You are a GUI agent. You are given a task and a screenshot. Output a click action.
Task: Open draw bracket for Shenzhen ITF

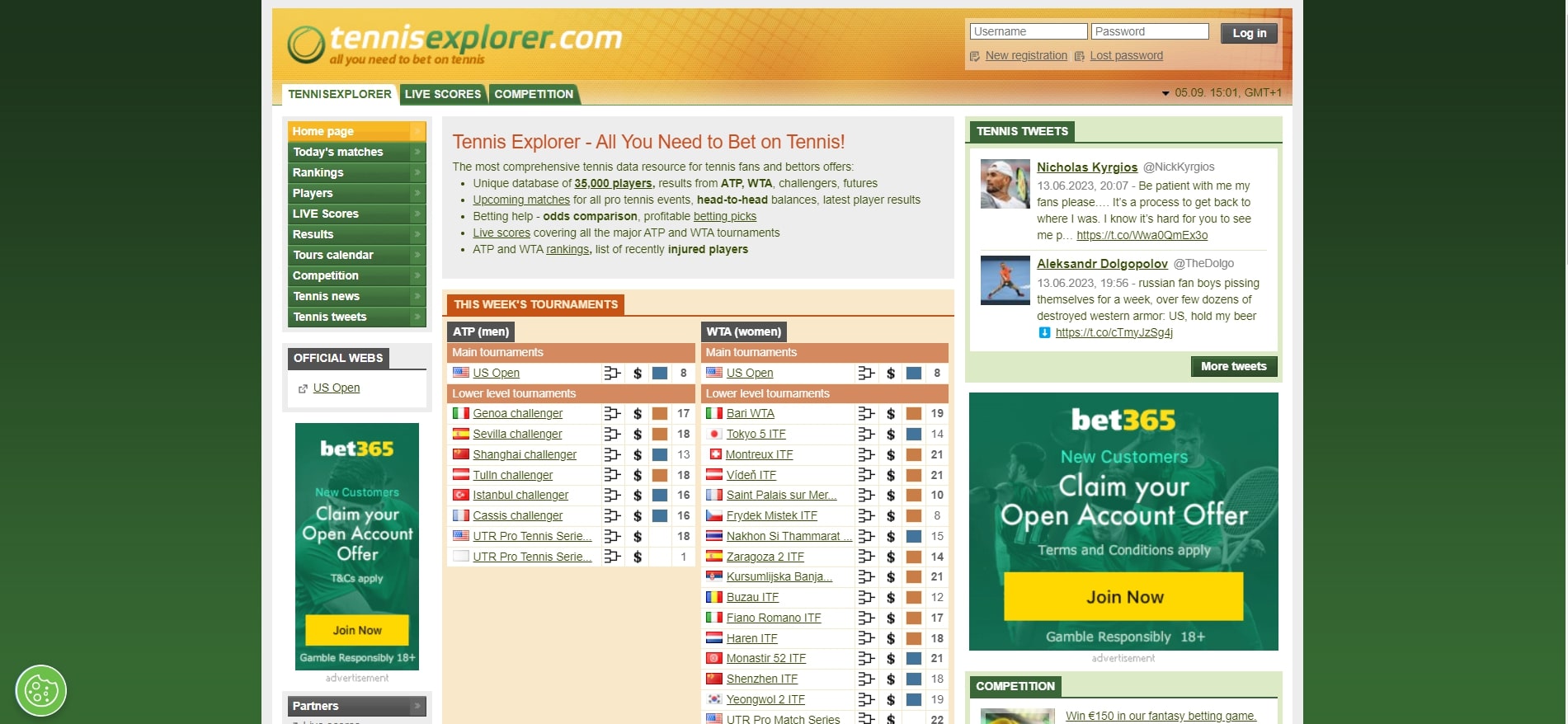pyautogui.click(x=866, y=679)
